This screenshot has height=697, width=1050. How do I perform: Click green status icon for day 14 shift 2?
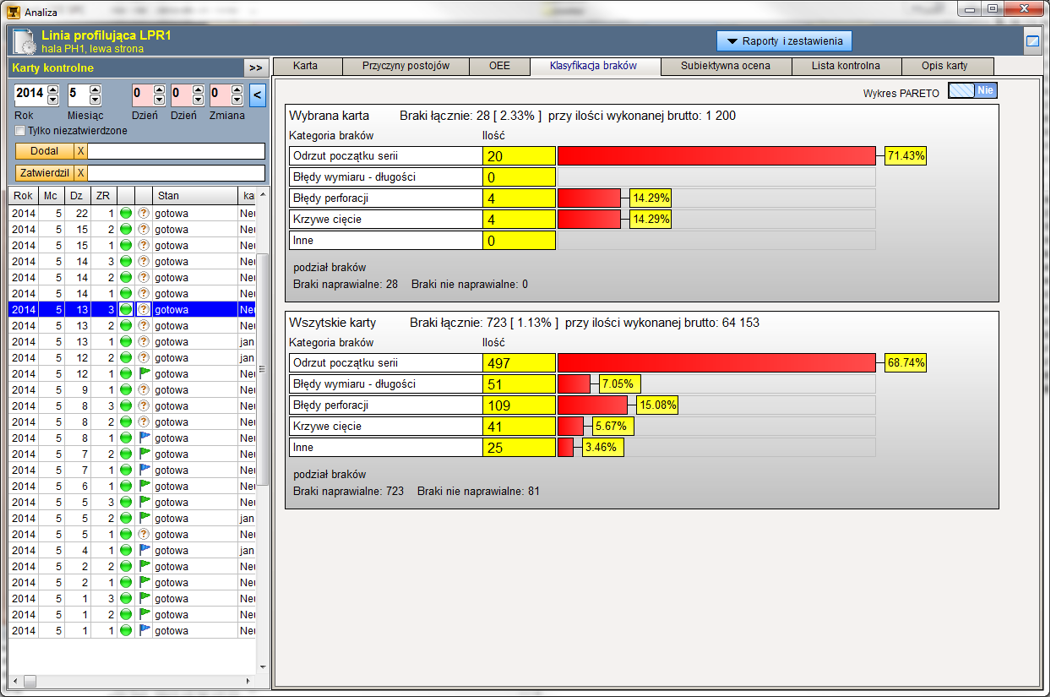tap(126, 277)
